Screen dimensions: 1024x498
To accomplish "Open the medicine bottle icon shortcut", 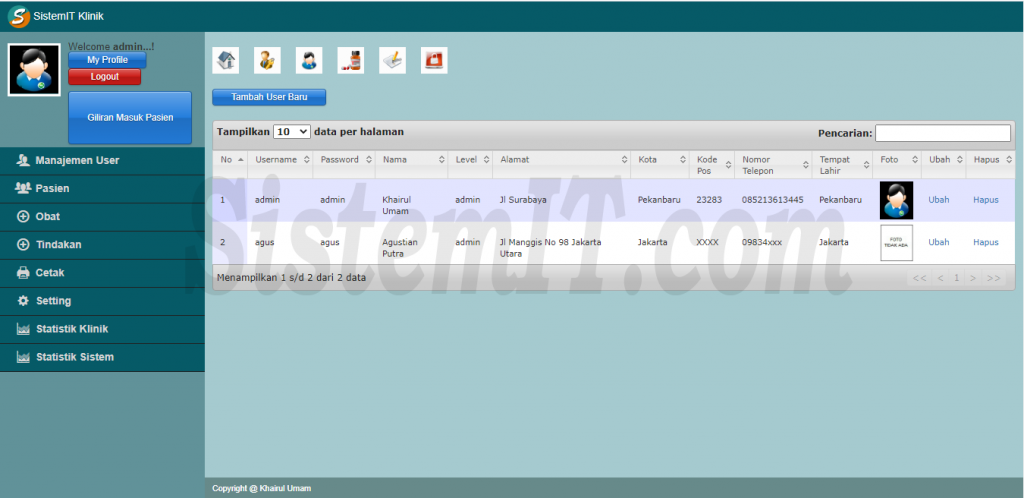I will click(x=351, y=61).
